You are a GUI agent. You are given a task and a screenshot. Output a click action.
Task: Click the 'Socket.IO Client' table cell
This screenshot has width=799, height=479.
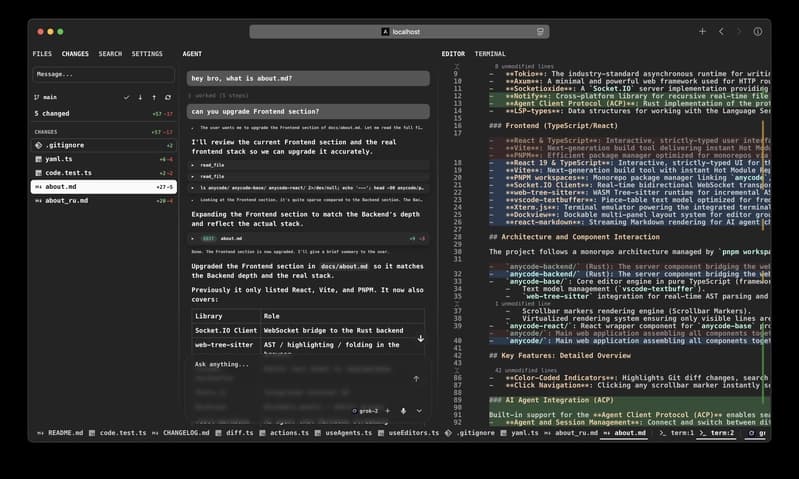[226, 331]
